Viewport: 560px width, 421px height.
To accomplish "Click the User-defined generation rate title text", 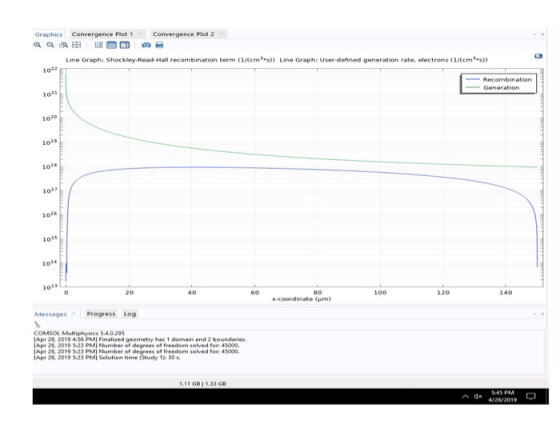I will tap(384, 60).
